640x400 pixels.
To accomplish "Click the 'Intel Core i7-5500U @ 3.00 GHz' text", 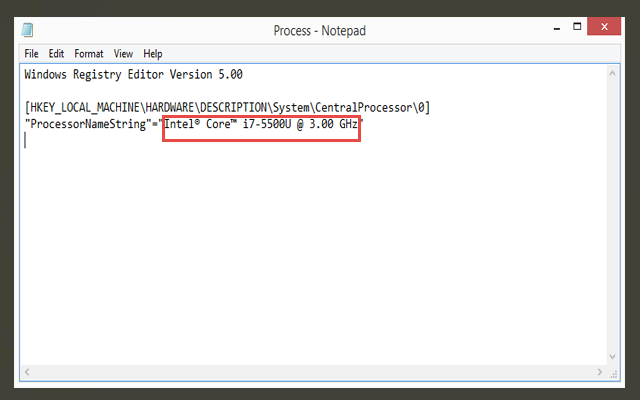I will [261, 124].
